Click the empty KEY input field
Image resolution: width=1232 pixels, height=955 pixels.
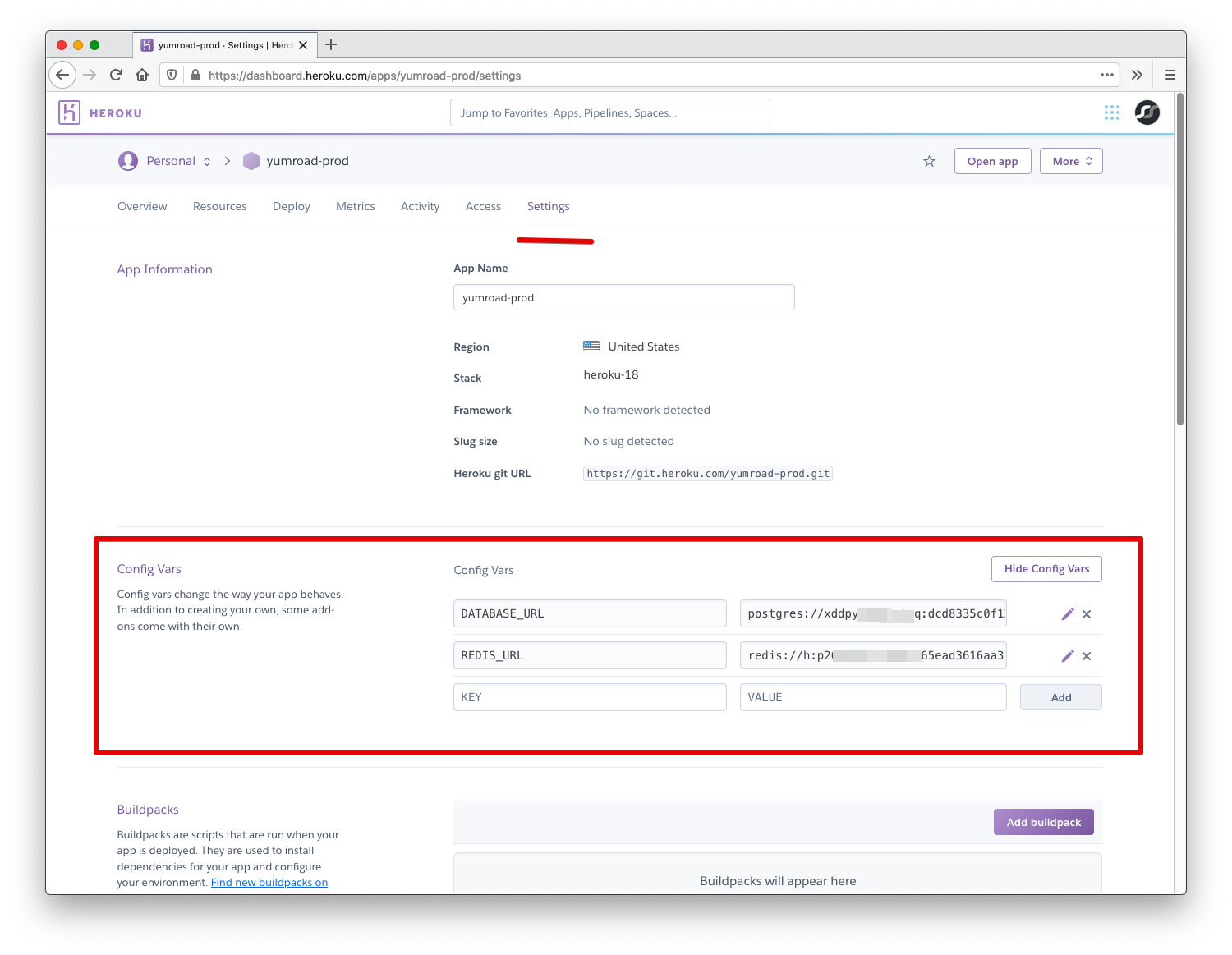coord(590,697)
